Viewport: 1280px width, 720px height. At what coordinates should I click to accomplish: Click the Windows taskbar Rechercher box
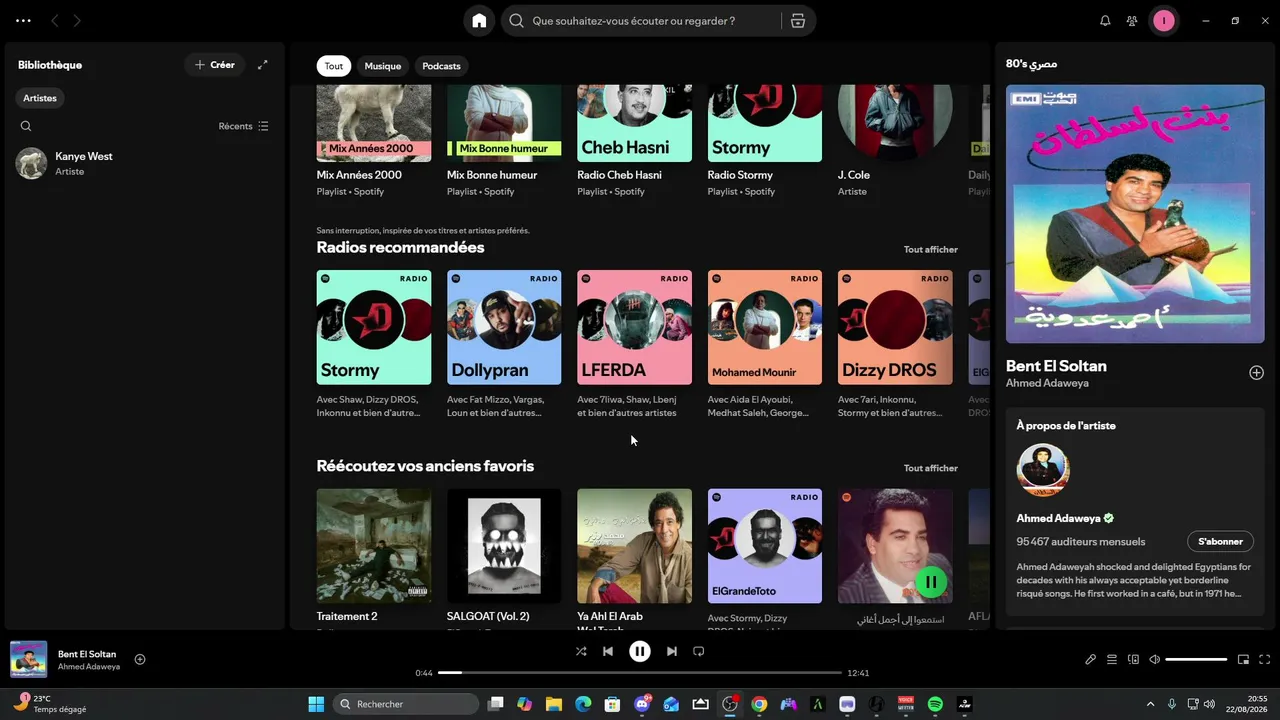[405, 704]
